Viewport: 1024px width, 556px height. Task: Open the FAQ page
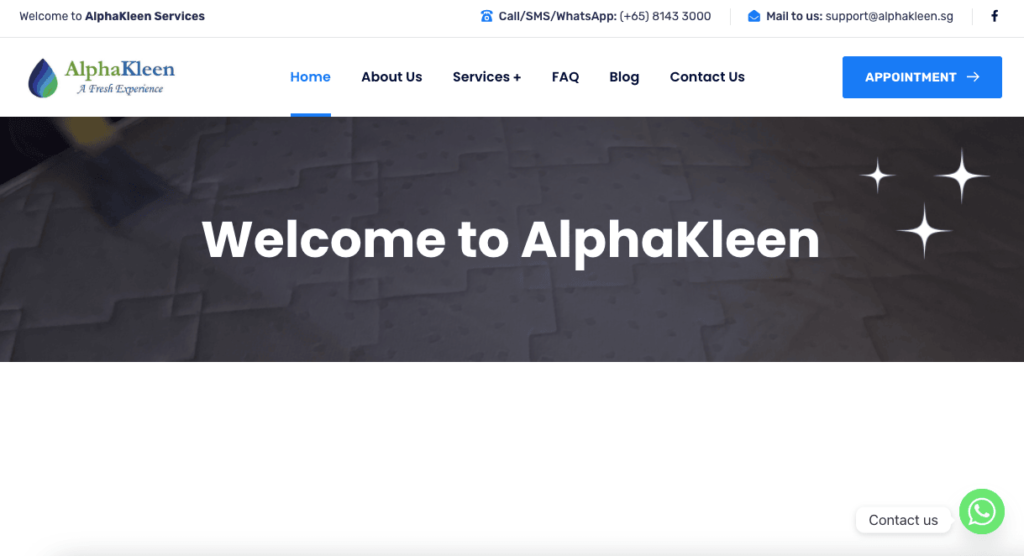[x=566, y=77]
